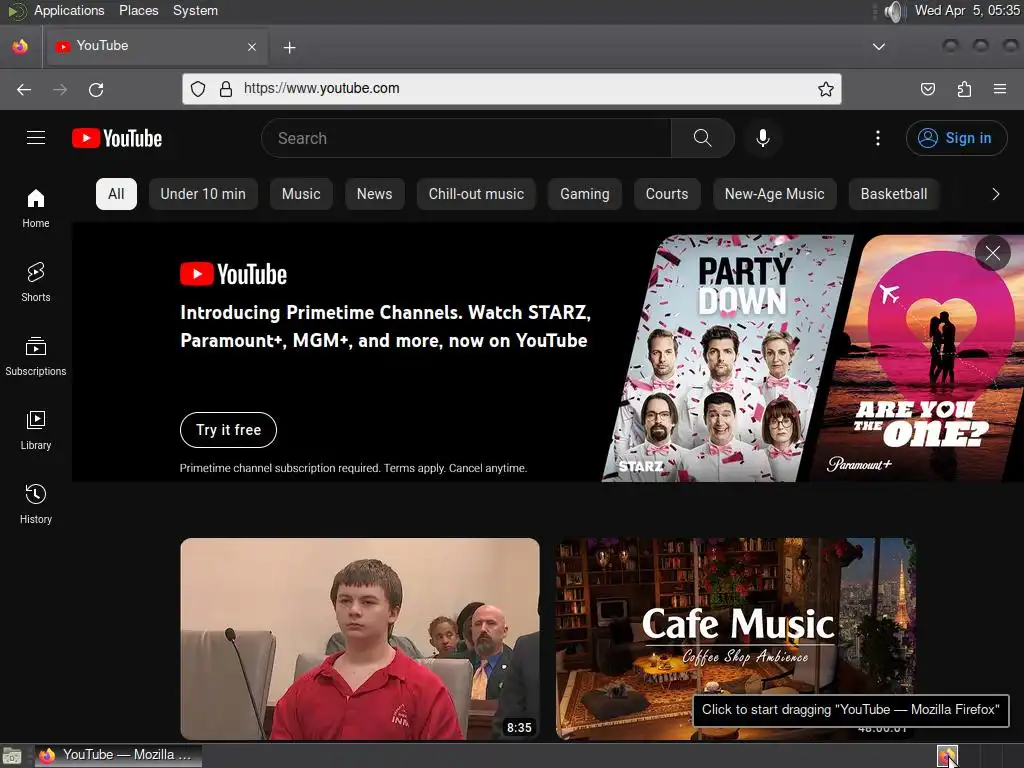The image size is (1024, 768).
Task: Click the URL address bar
Action: click(511, 89)
